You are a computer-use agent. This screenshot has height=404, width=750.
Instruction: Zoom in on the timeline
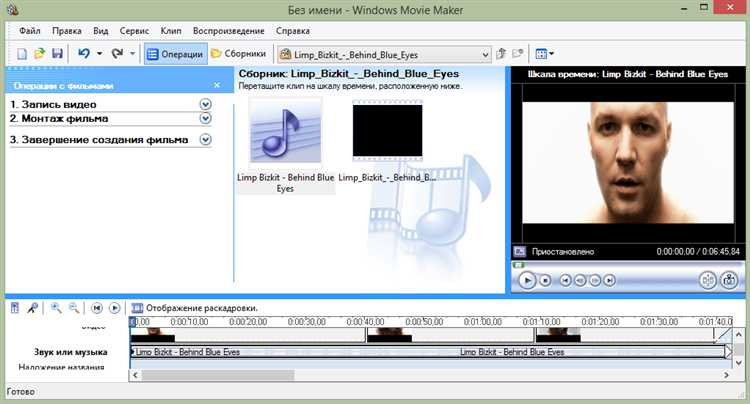point(56,308)
